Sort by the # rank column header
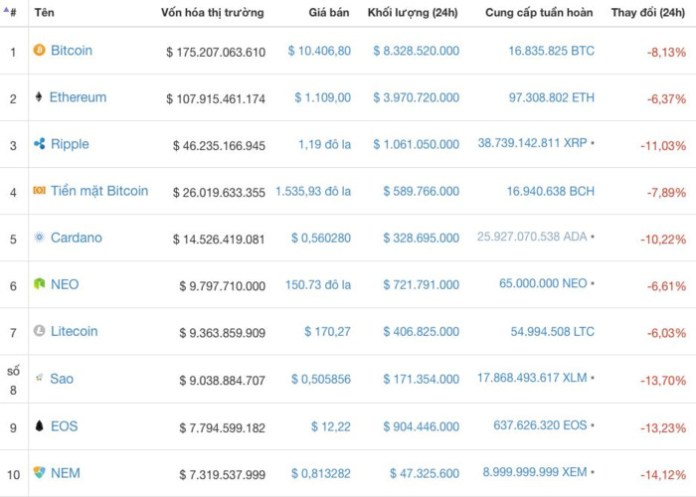This screenshot has height=497, width=696. click(11, 13)
